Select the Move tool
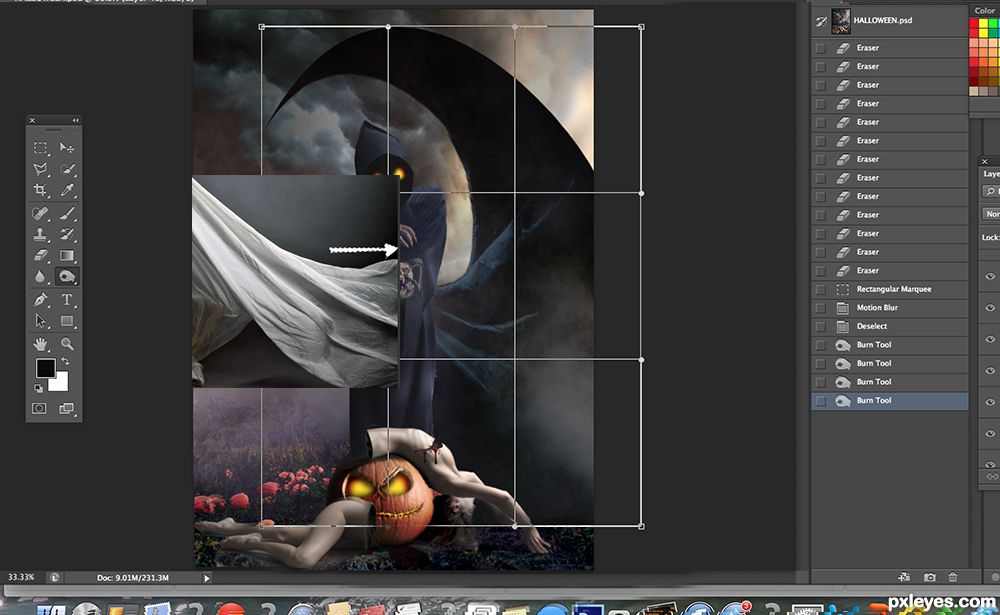Image resolution: width=1000 pixels, height=615 pixels. [x=67, y=148]
